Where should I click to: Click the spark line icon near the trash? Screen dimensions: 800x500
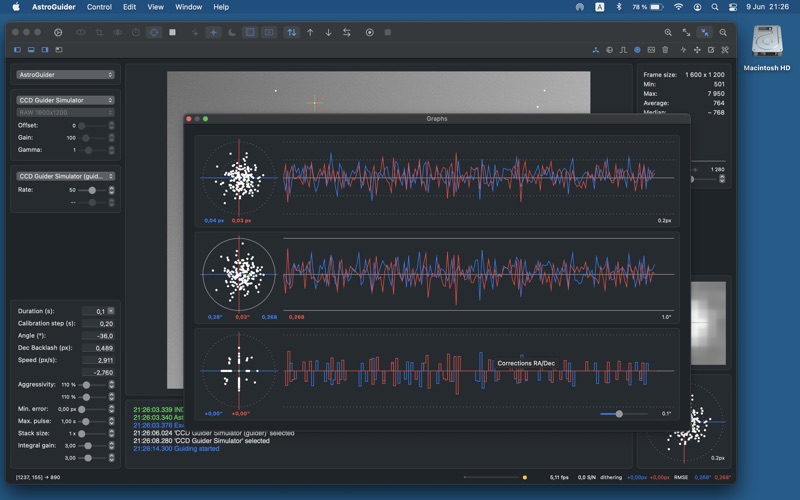point(683,49)
